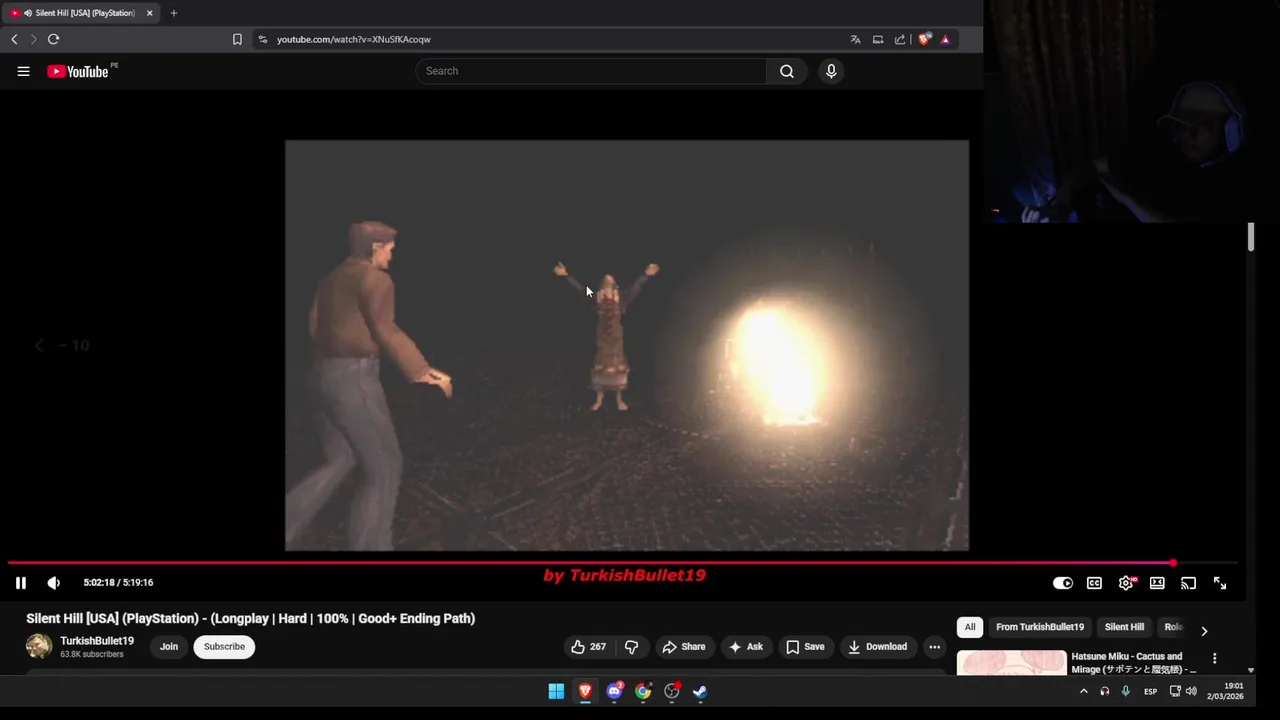Image resolution: width=1280 pixels, height=720 pixels.
Task: Click the progress bar scrubber handle
Action: click(1172, 563)
